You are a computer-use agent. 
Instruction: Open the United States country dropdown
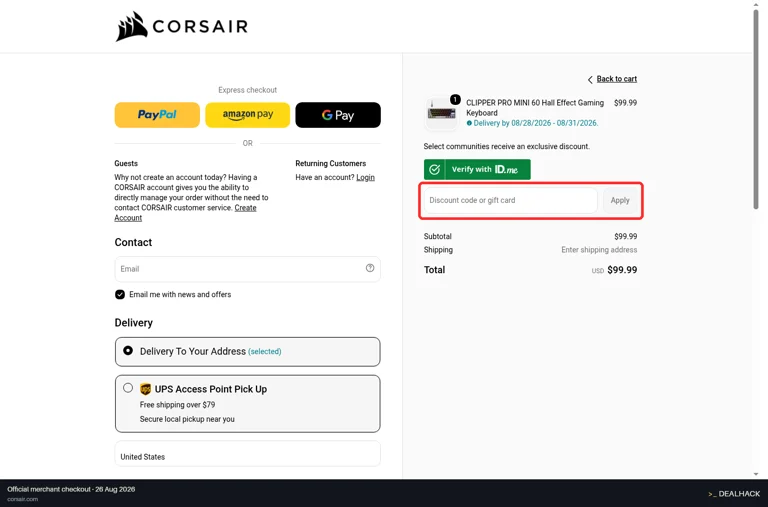pos(247,454)
